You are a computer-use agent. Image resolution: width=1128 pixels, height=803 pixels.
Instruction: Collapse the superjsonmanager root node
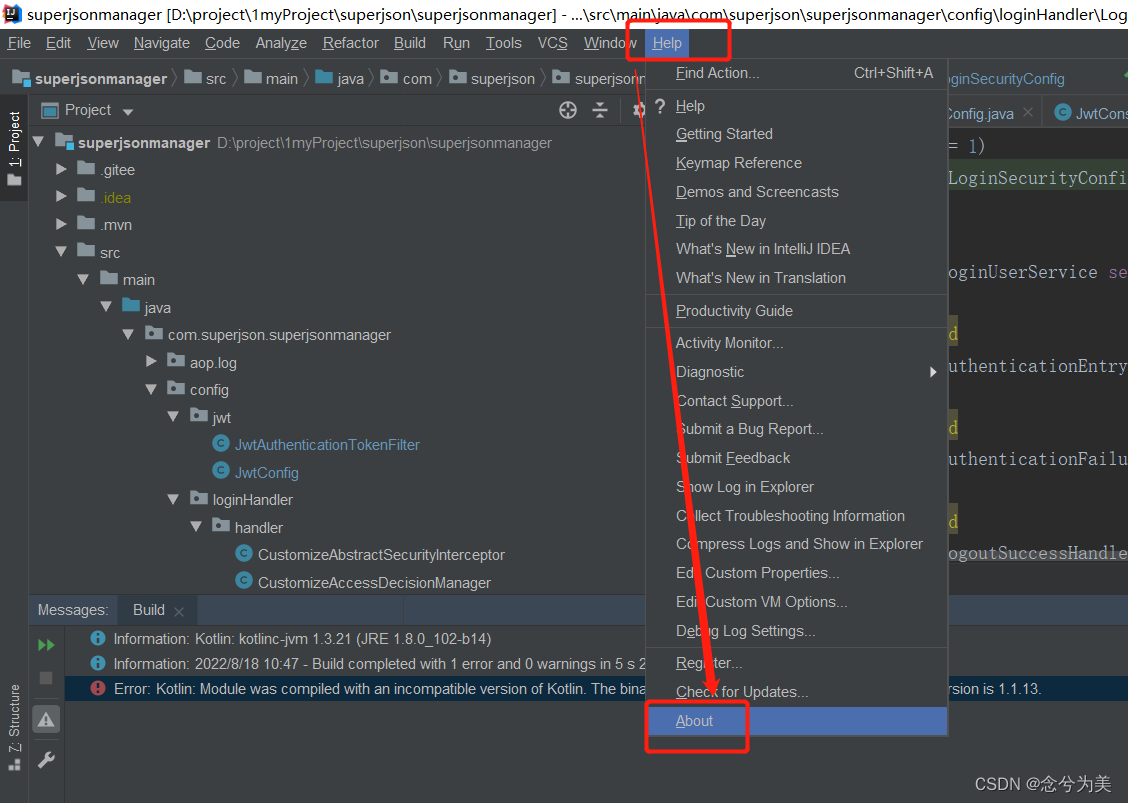coord(39,141)
